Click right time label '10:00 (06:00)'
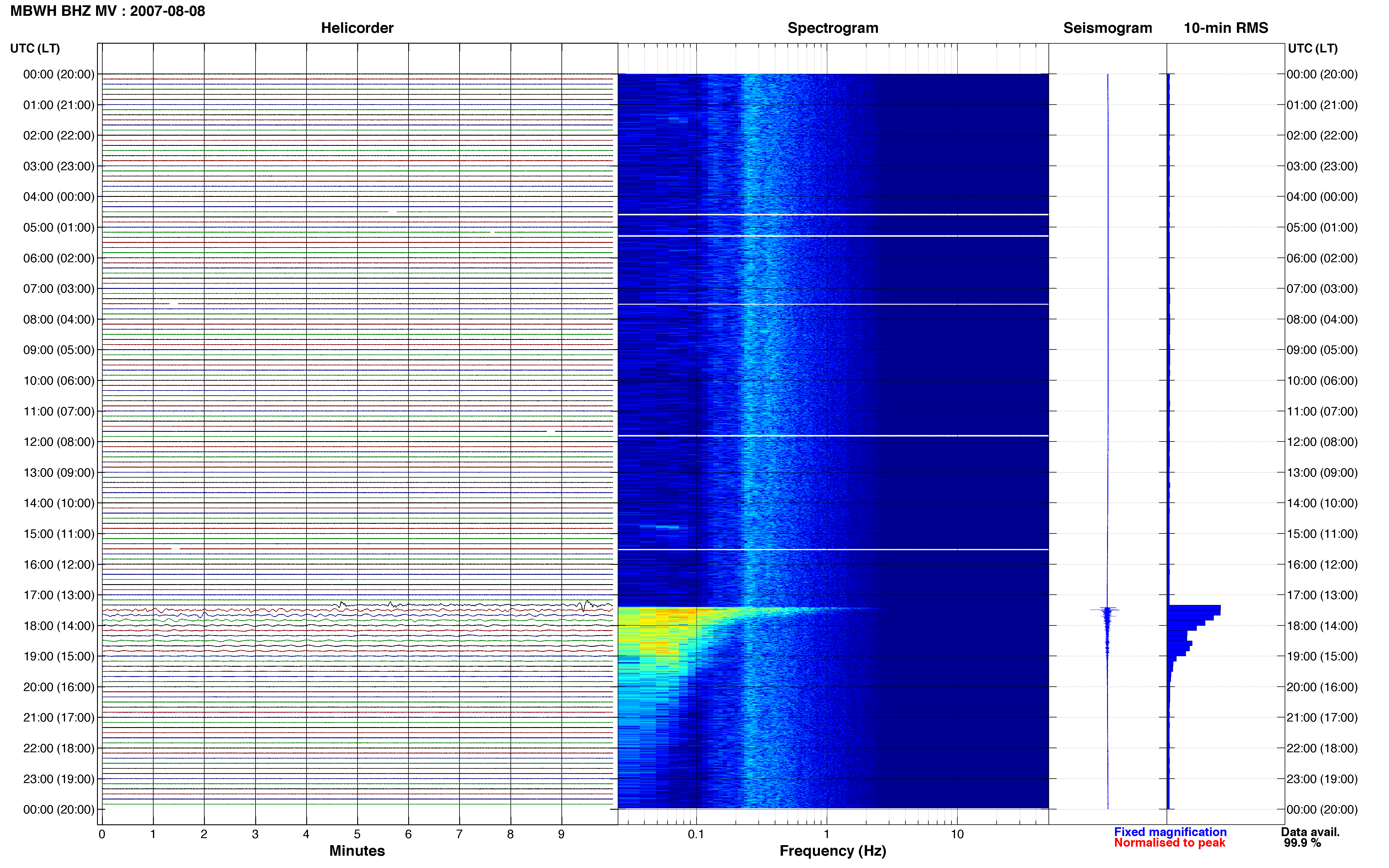 pos(1322,381)
